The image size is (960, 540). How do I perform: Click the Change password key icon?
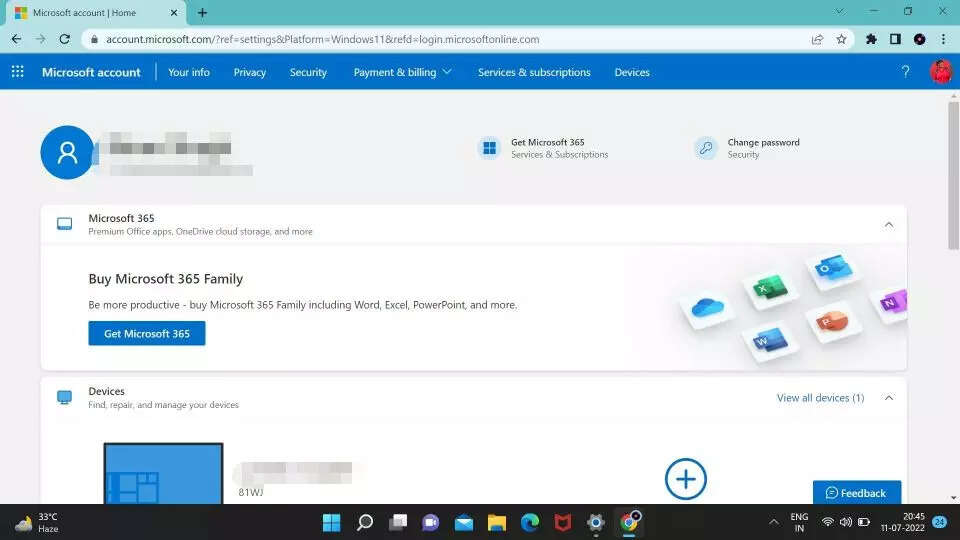(706, 148)
